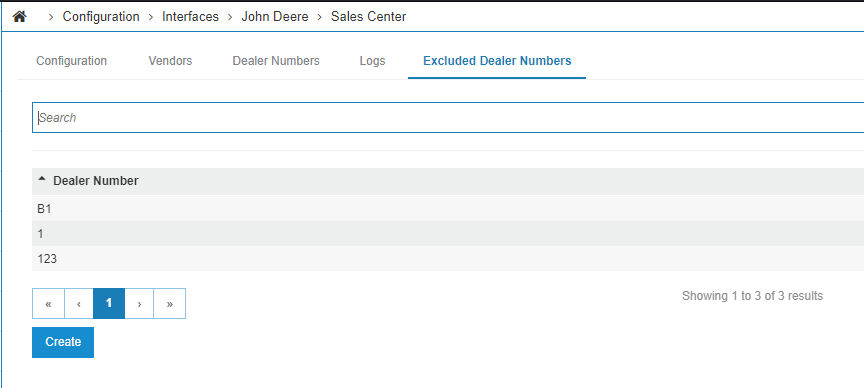The image size is (864, 388).
Task: Go to the Home icon in breadcrumb
Action: pos(19,17)
